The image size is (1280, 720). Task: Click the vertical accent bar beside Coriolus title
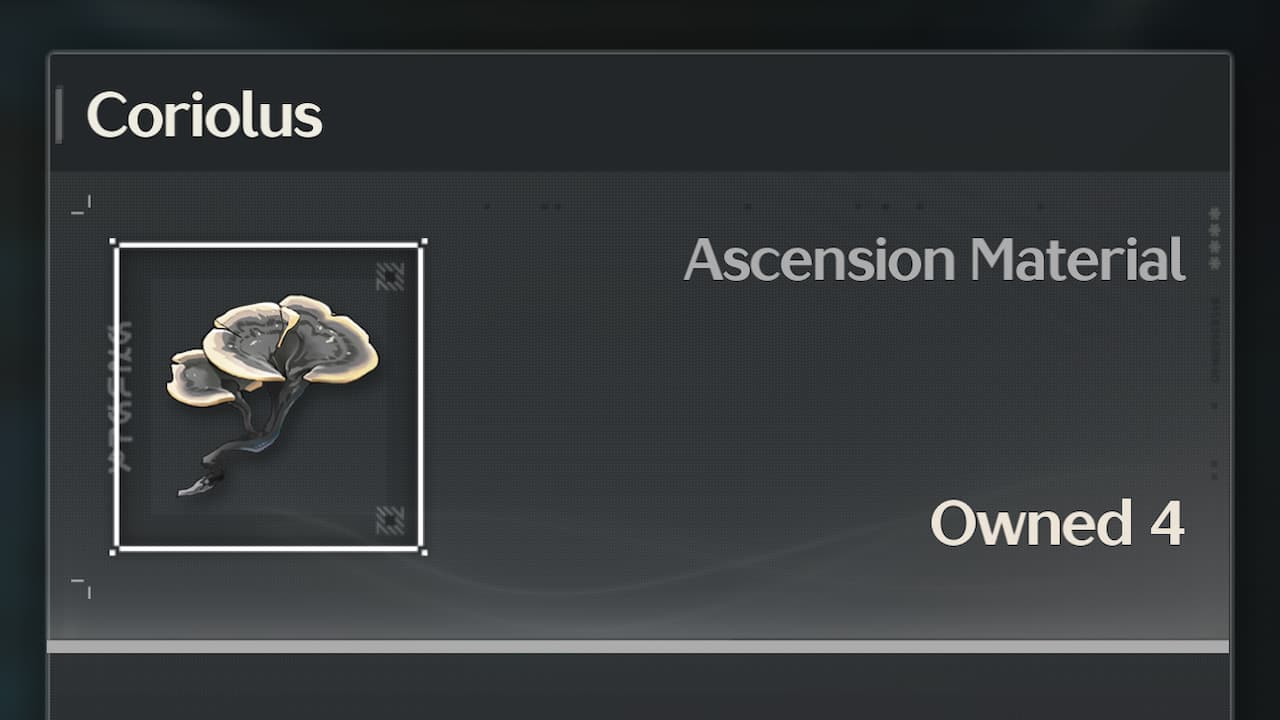59,115
